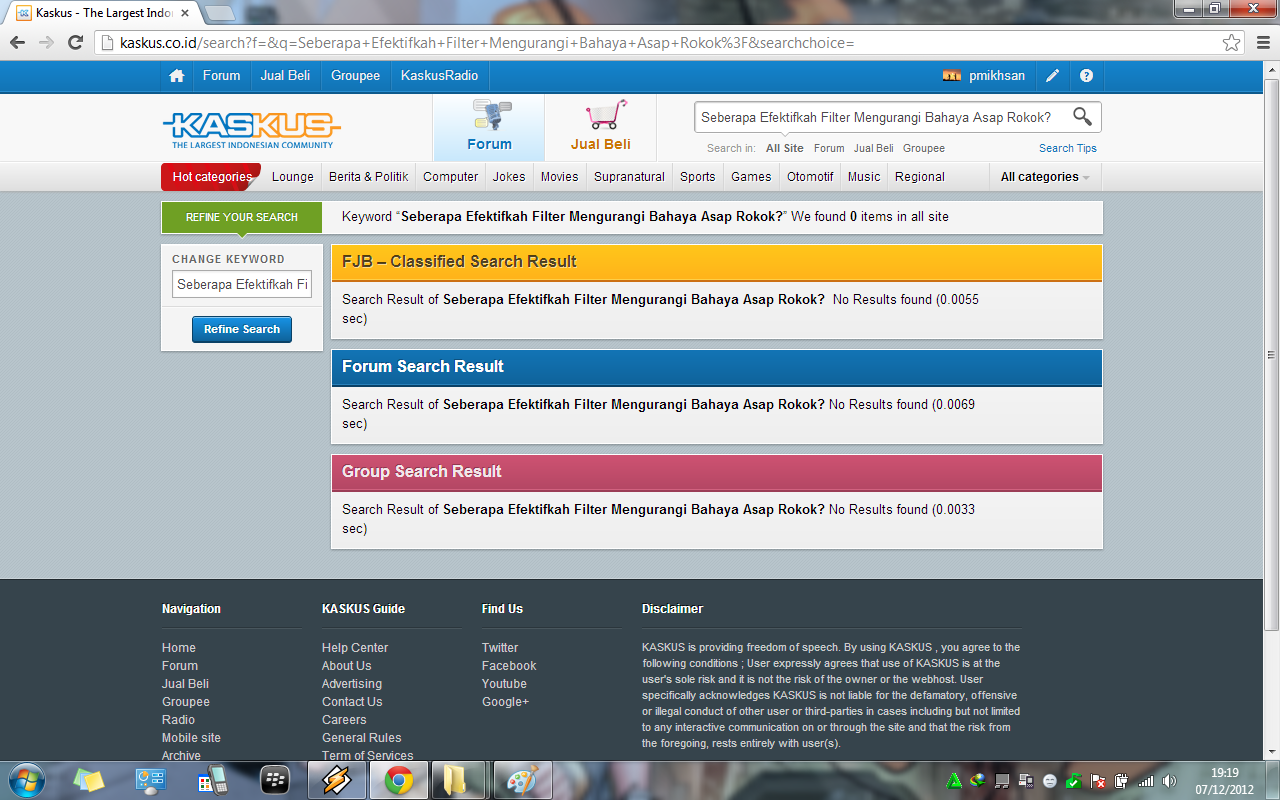Click Chrome back arrow
The height and width of the screenshot is (800, 1280).
(17, 43)
